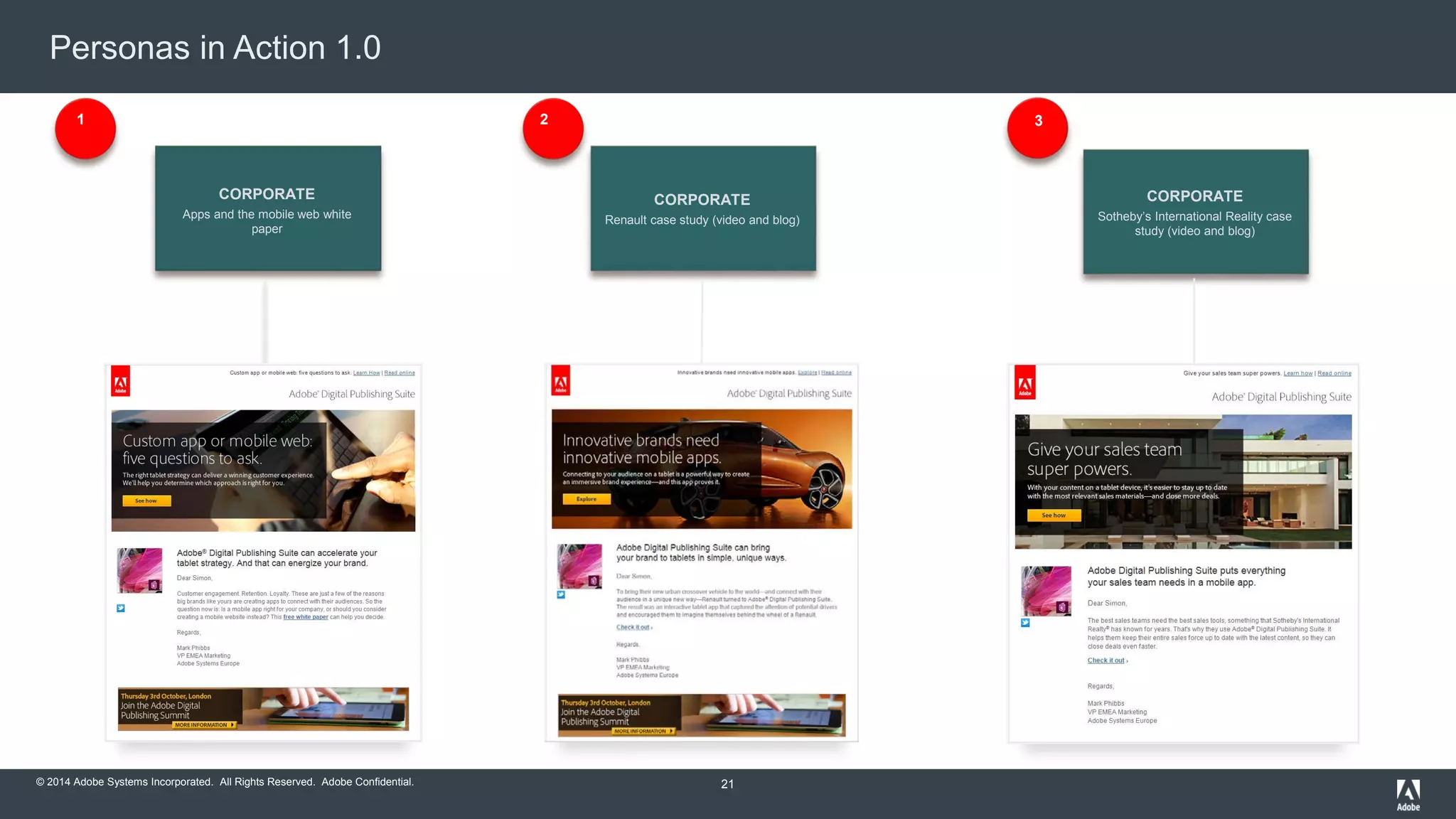Click the Twitter icon in the white paper email

tap(121, 608)
